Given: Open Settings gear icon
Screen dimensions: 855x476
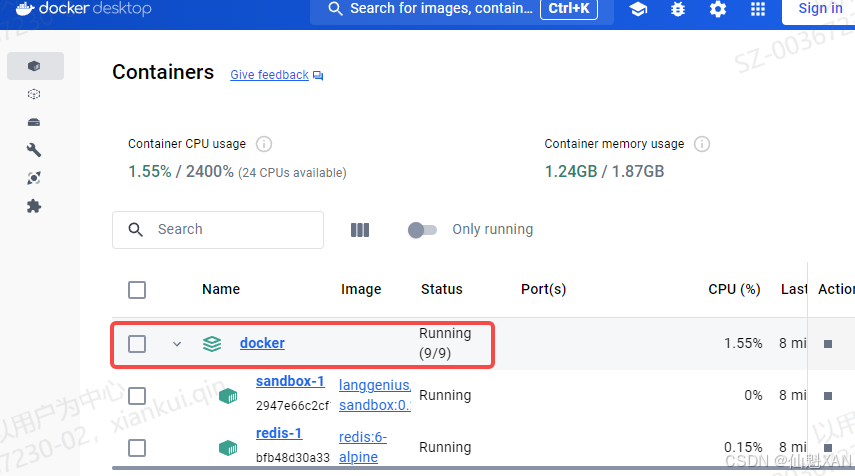Looking at the screenshot, I should point(718,9).
